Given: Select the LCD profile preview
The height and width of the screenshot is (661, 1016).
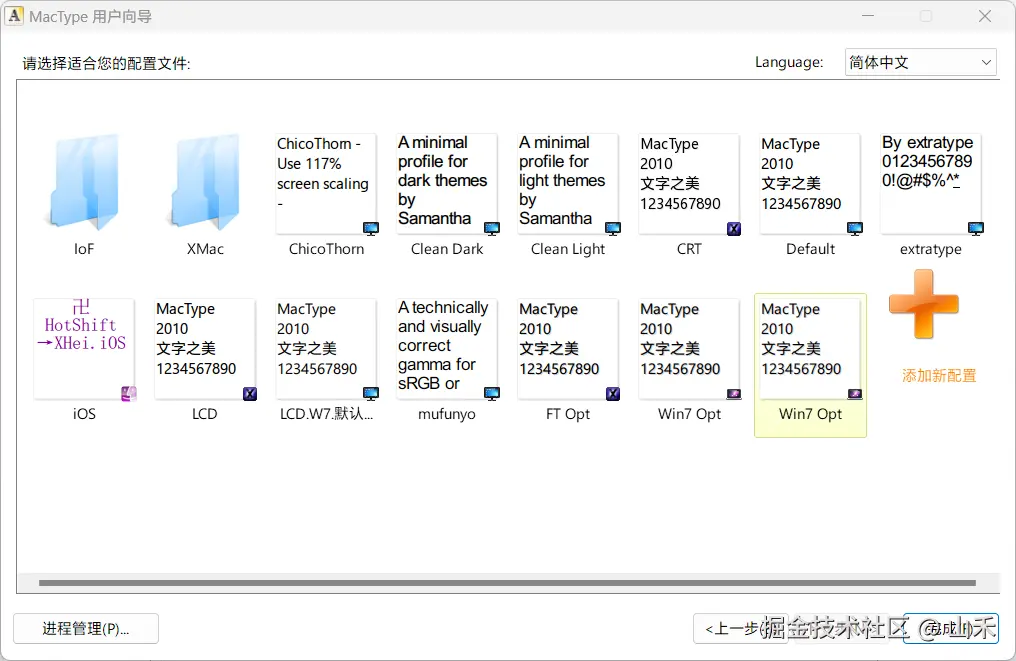Looking at the screenshot, I should pos(205,349).
